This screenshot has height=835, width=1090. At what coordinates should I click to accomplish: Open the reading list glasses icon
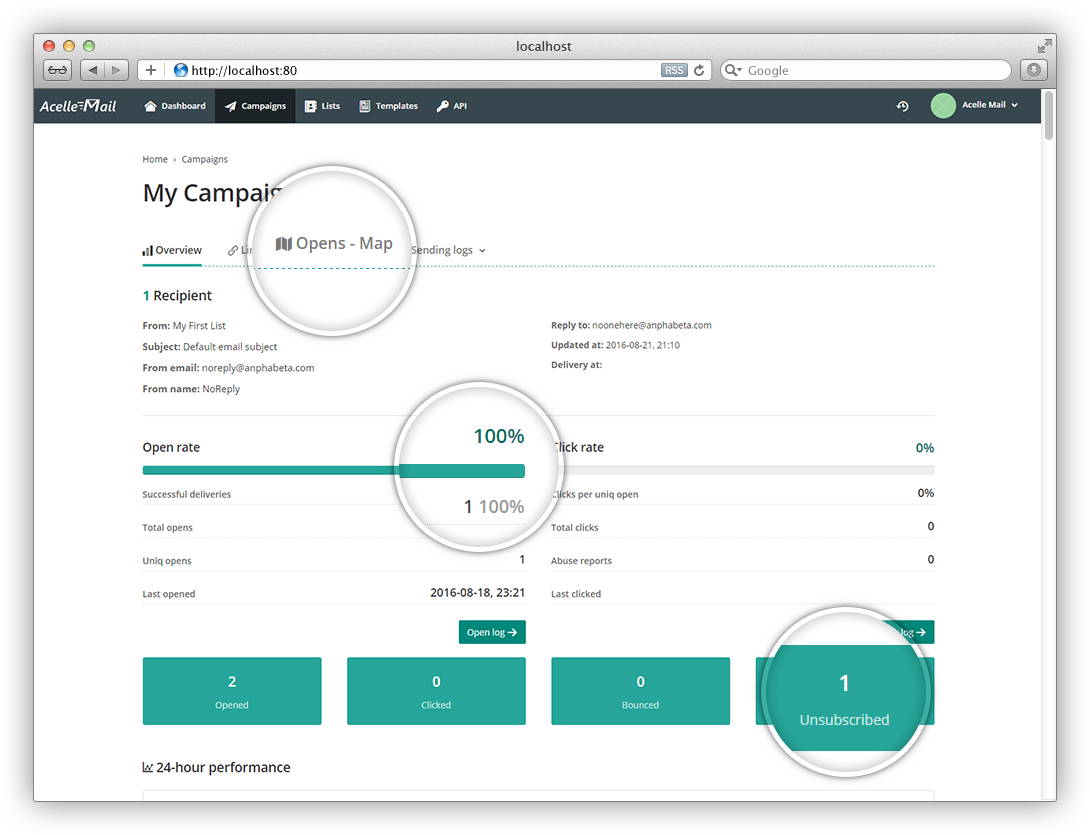tap(57, 70)
